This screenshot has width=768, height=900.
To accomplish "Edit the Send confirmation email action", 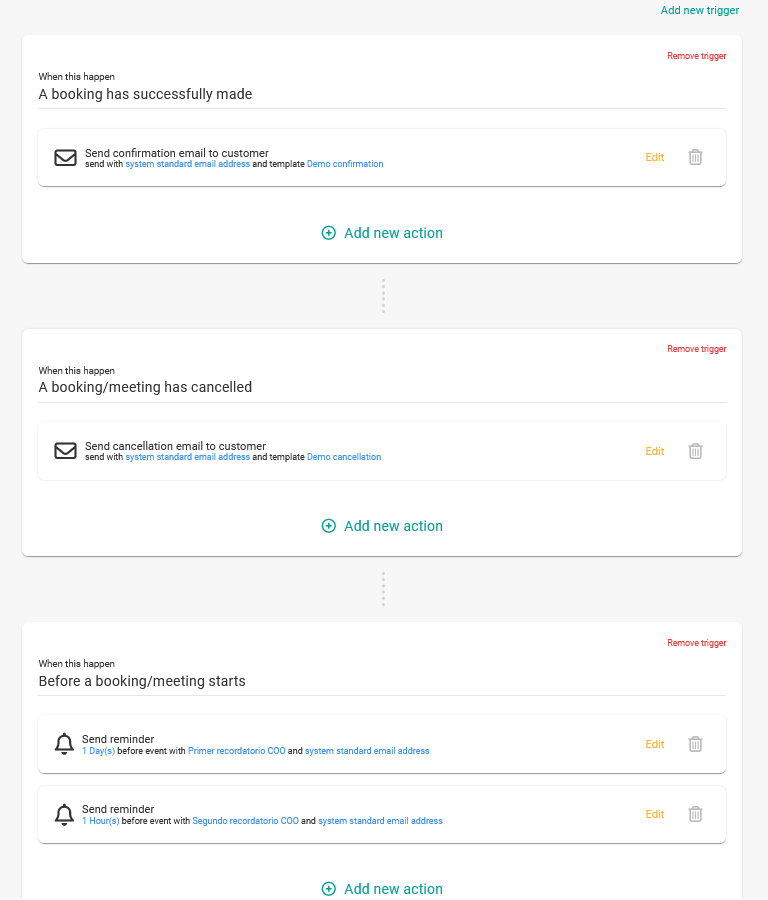I will pyautogui.click(x=654, y=157).
